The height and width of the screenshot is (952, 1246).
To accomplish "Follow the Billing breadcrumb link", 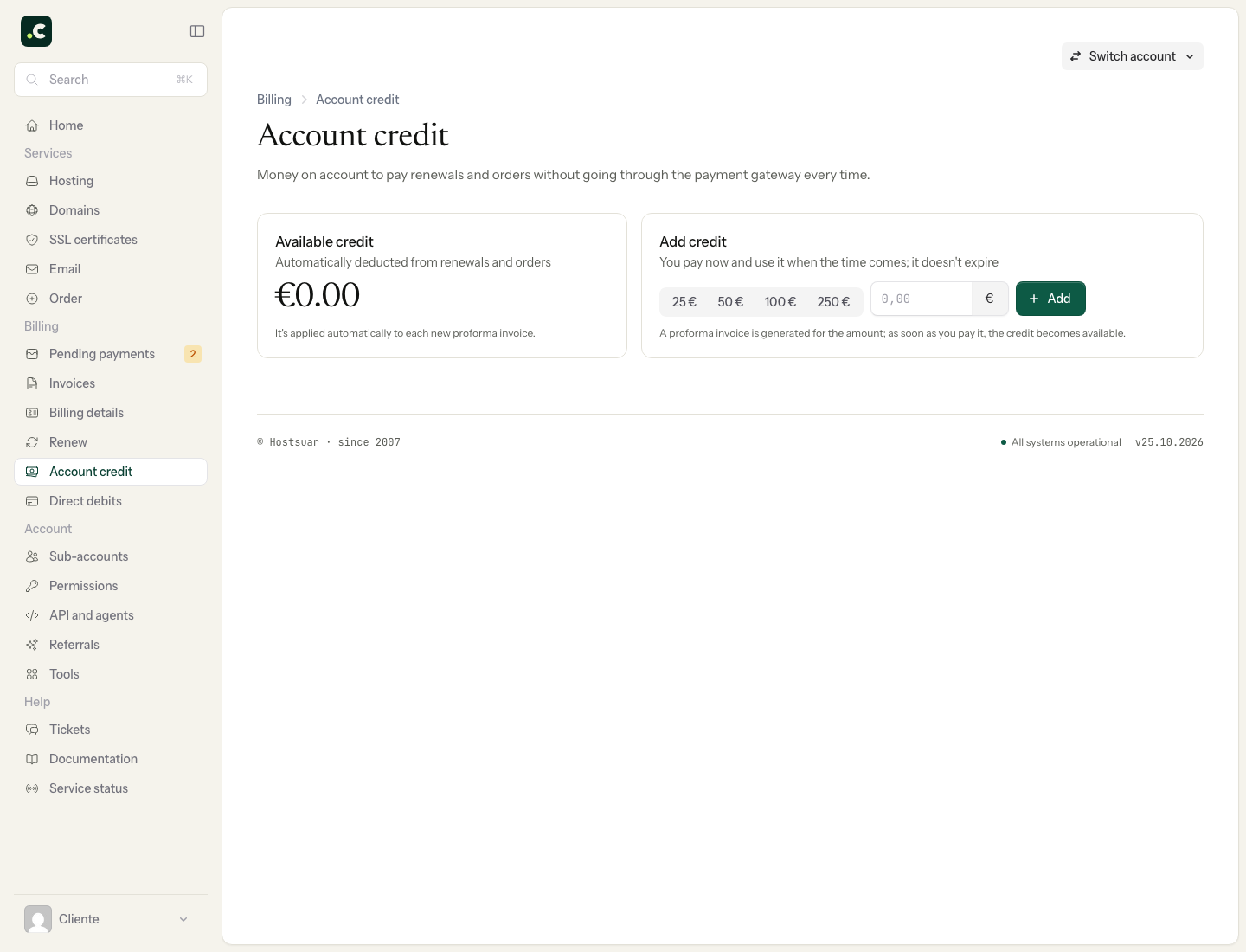I will click(274, 100).
